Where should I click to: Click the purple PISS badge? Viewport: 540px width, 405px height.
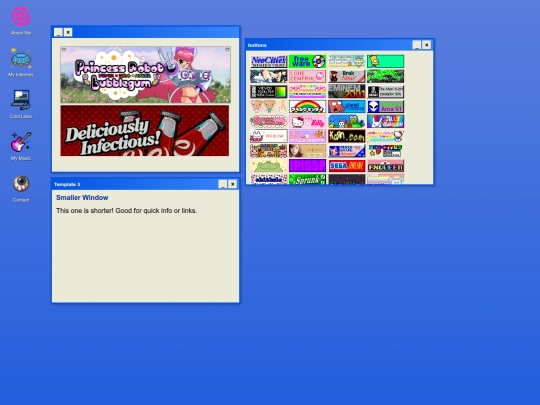pyautogui.click(x=307, y=166)
